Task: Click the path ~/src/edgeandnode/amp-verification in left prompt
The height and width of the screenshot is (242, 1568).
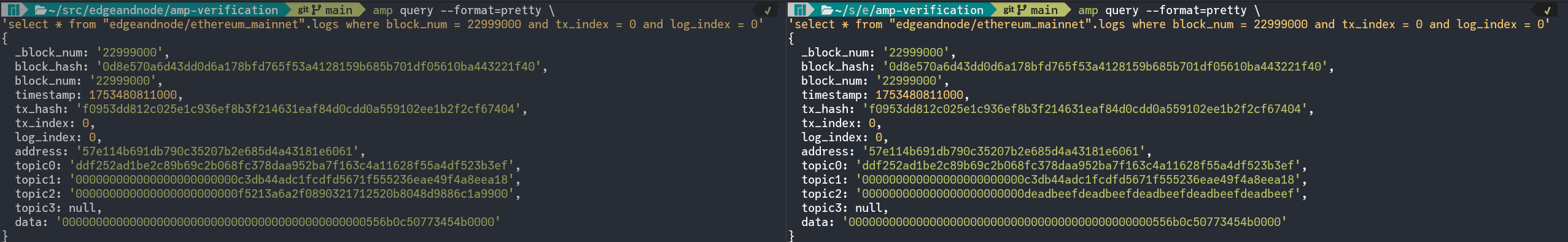Action: click(x=163, y=10)
